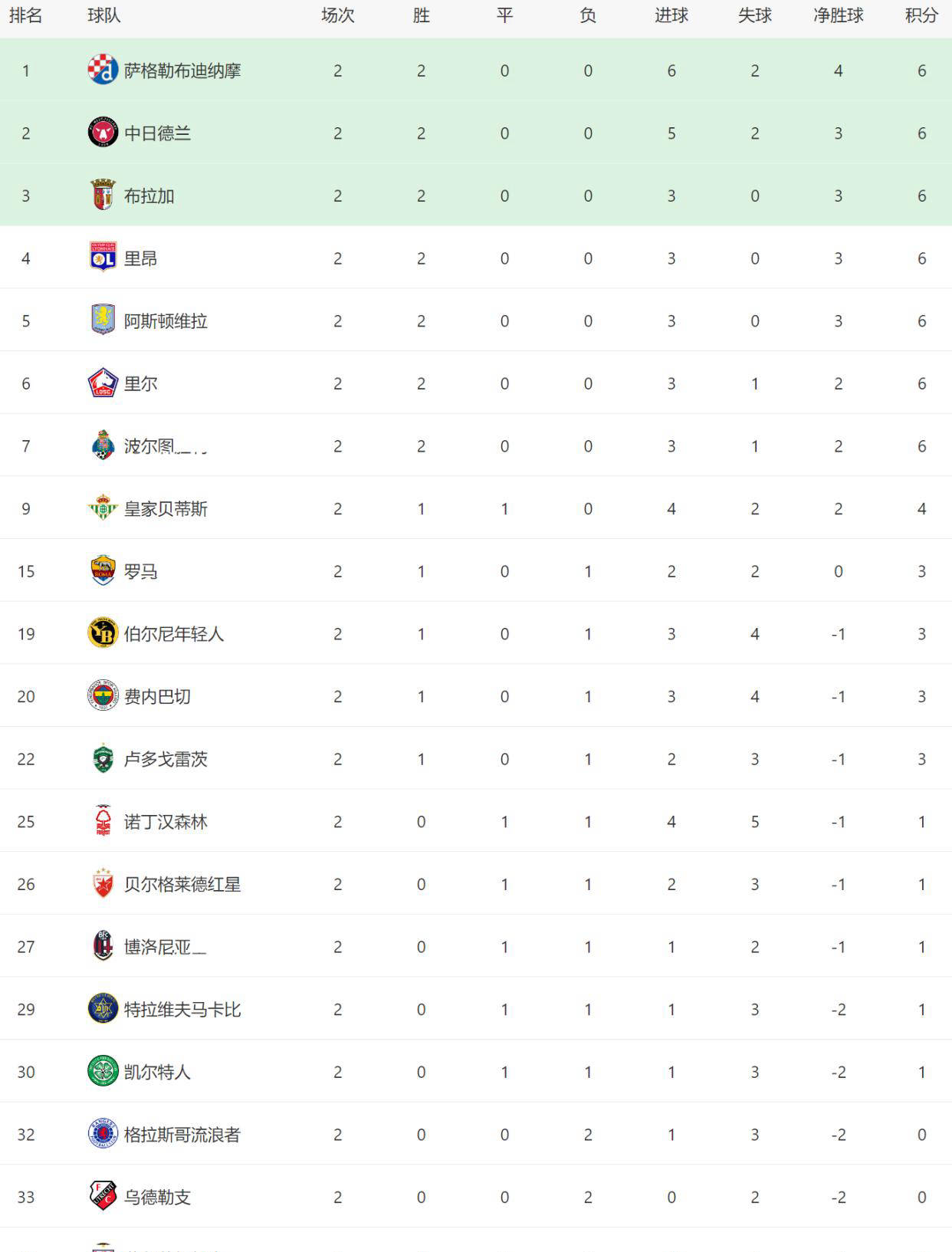Open team link 卢多戈雷茨
The width and height of the screenshot is (952, 1252).
pos(166,759)
